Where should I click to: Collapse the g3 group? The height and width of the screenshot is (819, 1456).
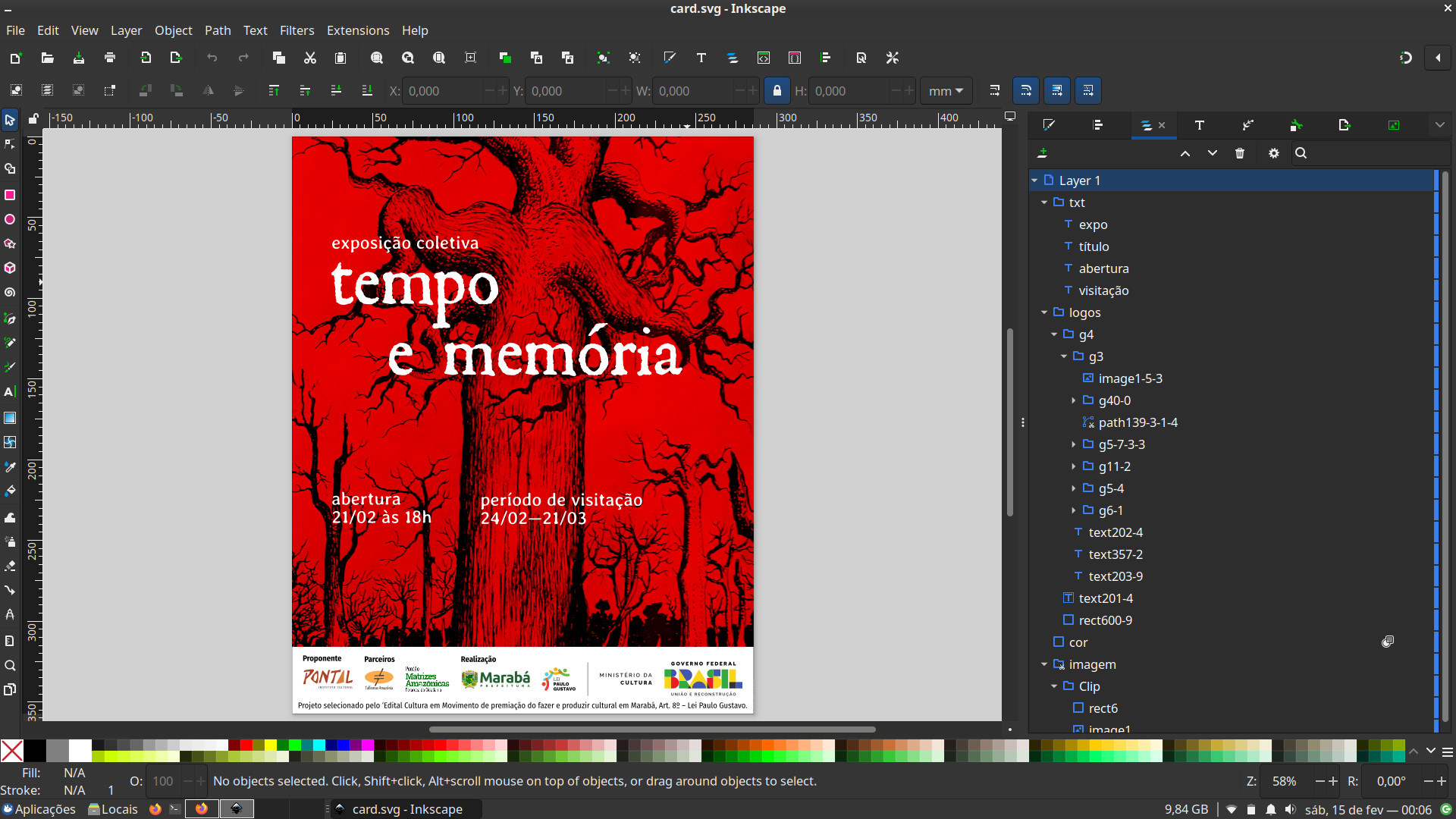pos(1064,356)
